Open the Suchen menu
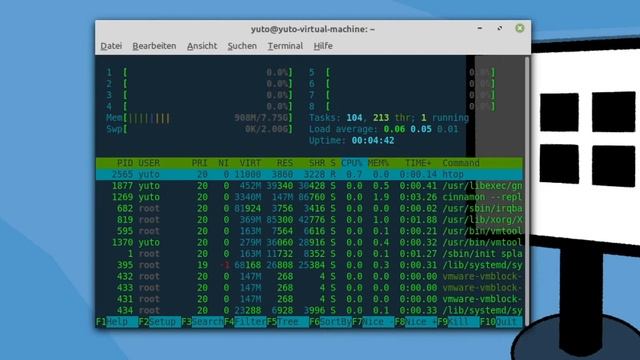640x360 pixels. point(242,46)
